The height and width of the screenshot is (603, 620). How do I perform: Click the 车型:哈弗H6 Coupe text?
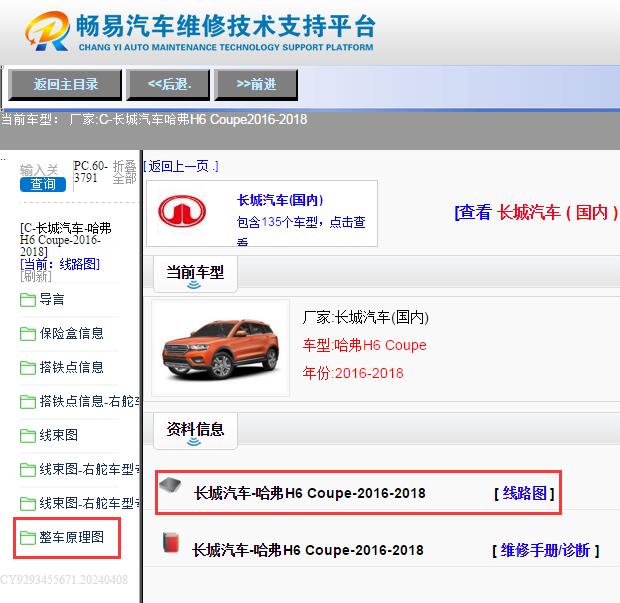(x=365, y=346)
